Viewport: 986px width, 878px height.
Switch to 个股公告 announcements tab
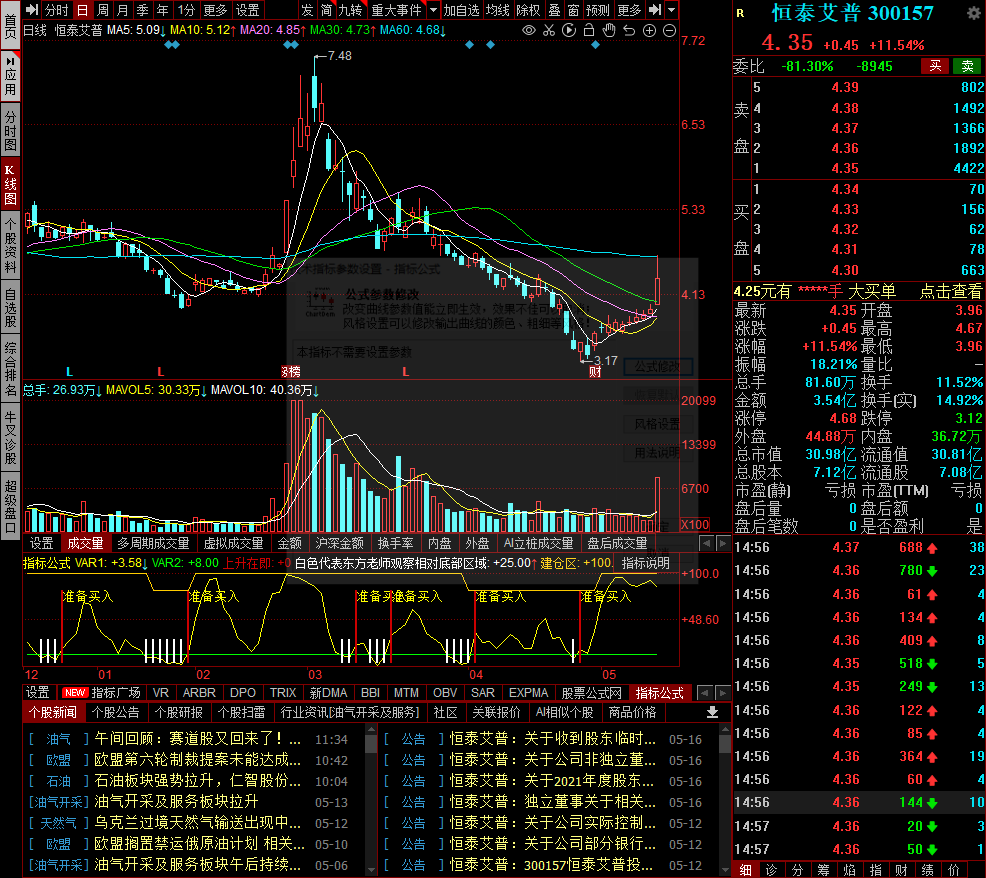pyautogui.click(x=116, y=712)
